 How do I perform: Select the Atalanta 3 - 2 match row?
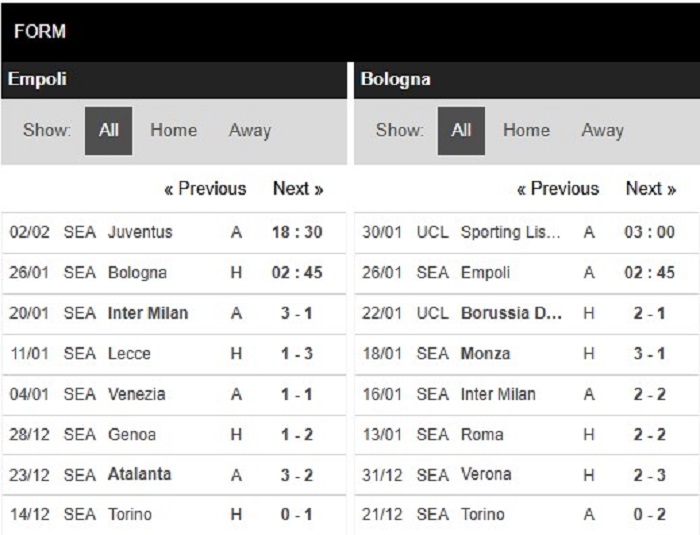[174, 475]
